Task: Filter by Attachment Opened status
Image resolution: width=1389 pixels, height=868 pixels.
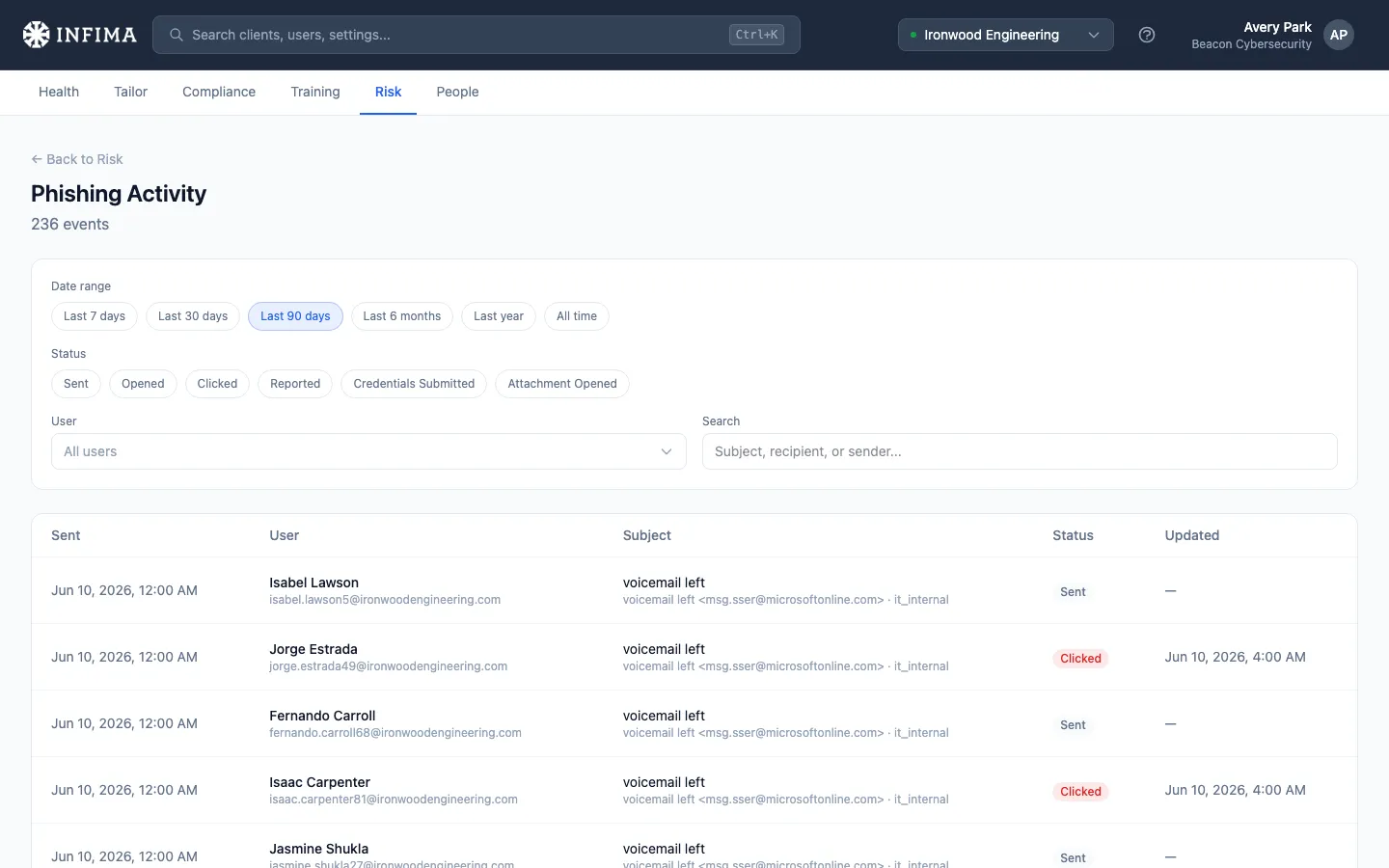Action: click(562, 384)
